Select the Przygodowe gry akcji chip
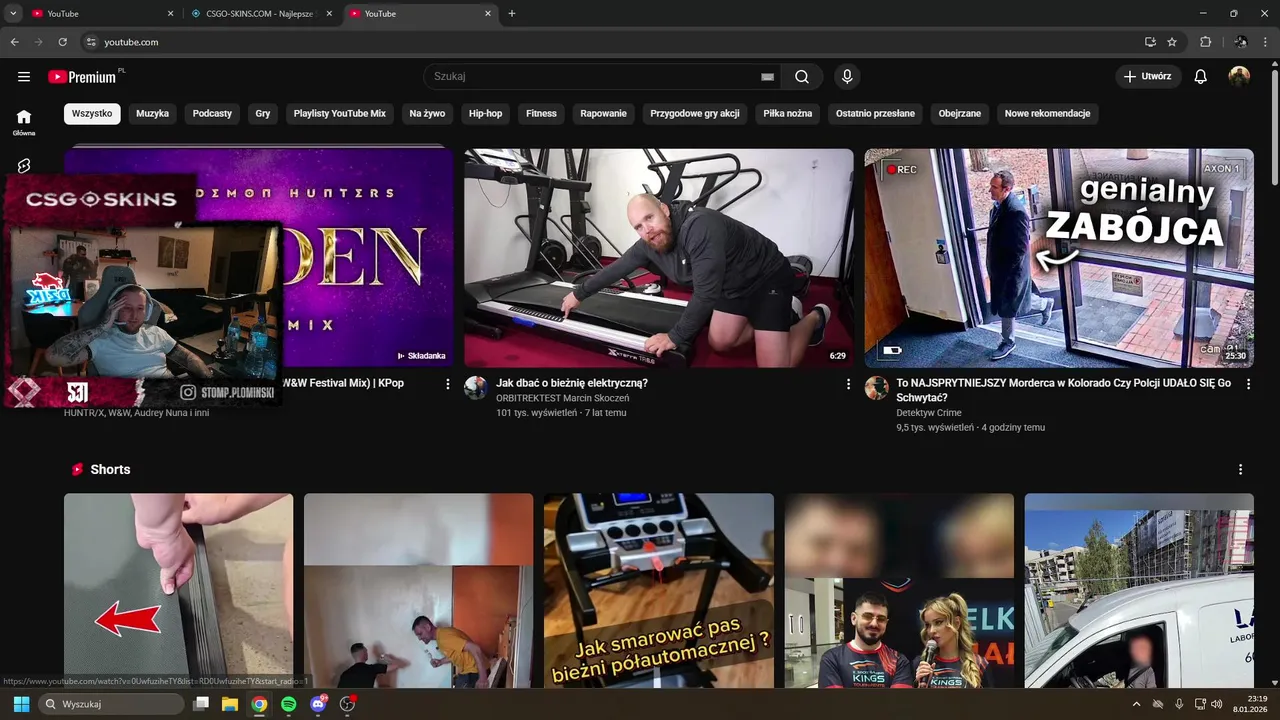The height and width of the screenshot is (720, 1280). pyautogui.click(x=695, y=114)
